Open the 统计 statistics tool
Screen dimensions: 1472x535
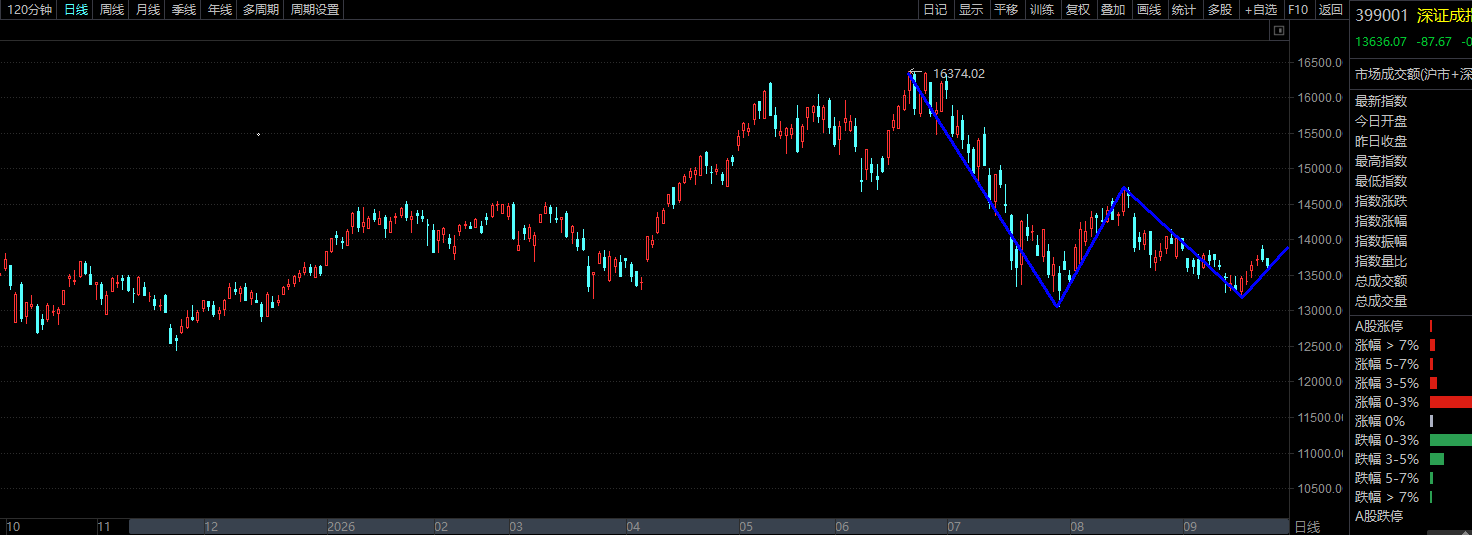click(x=1184, y=10)
